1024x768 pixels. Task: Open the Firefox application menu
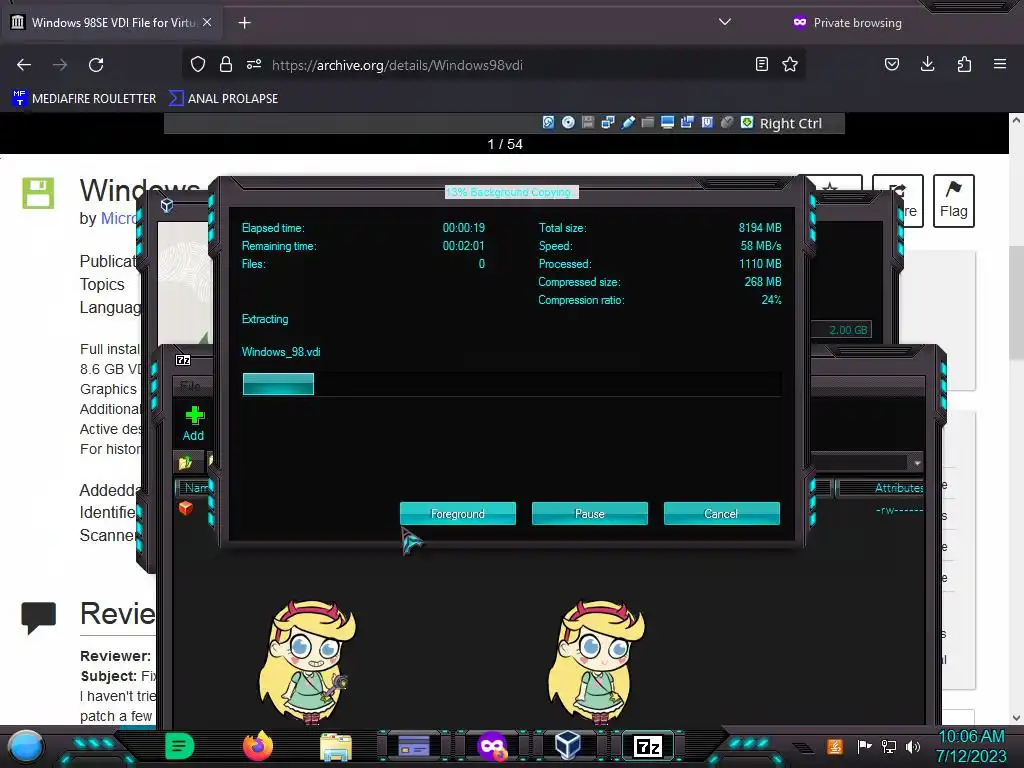click(1000, 64)
